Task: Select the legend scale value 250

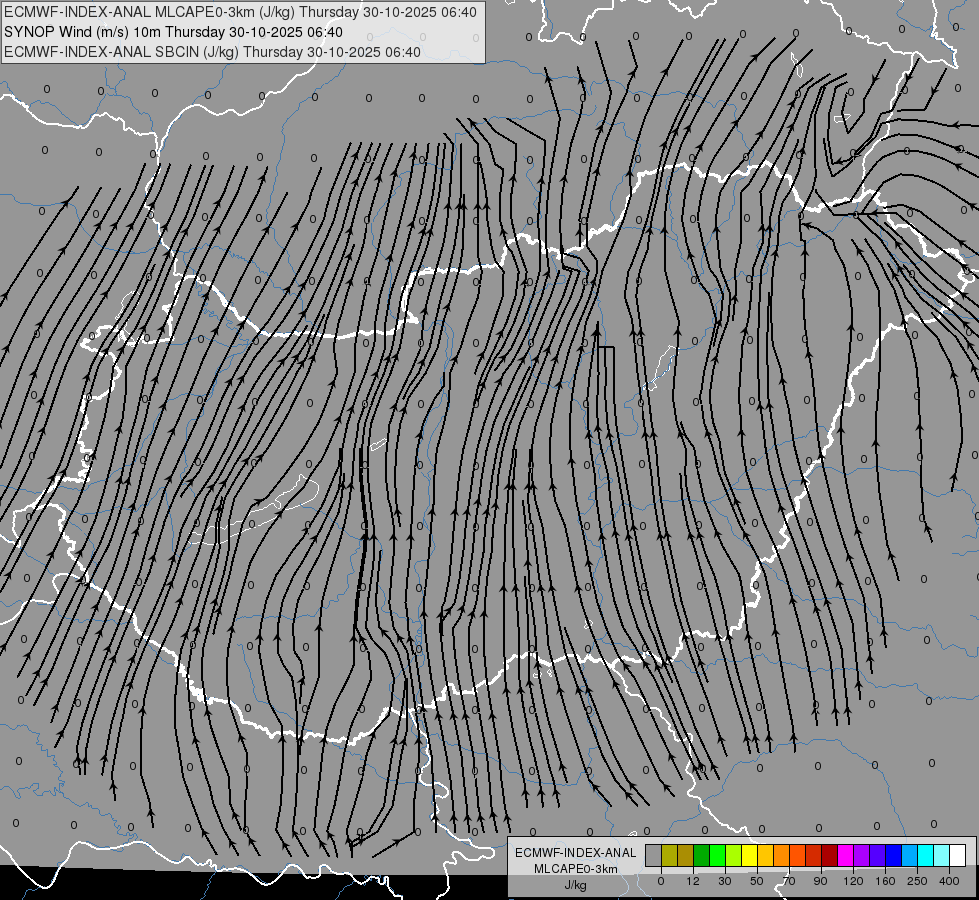Action: click(x=917, y=881)
